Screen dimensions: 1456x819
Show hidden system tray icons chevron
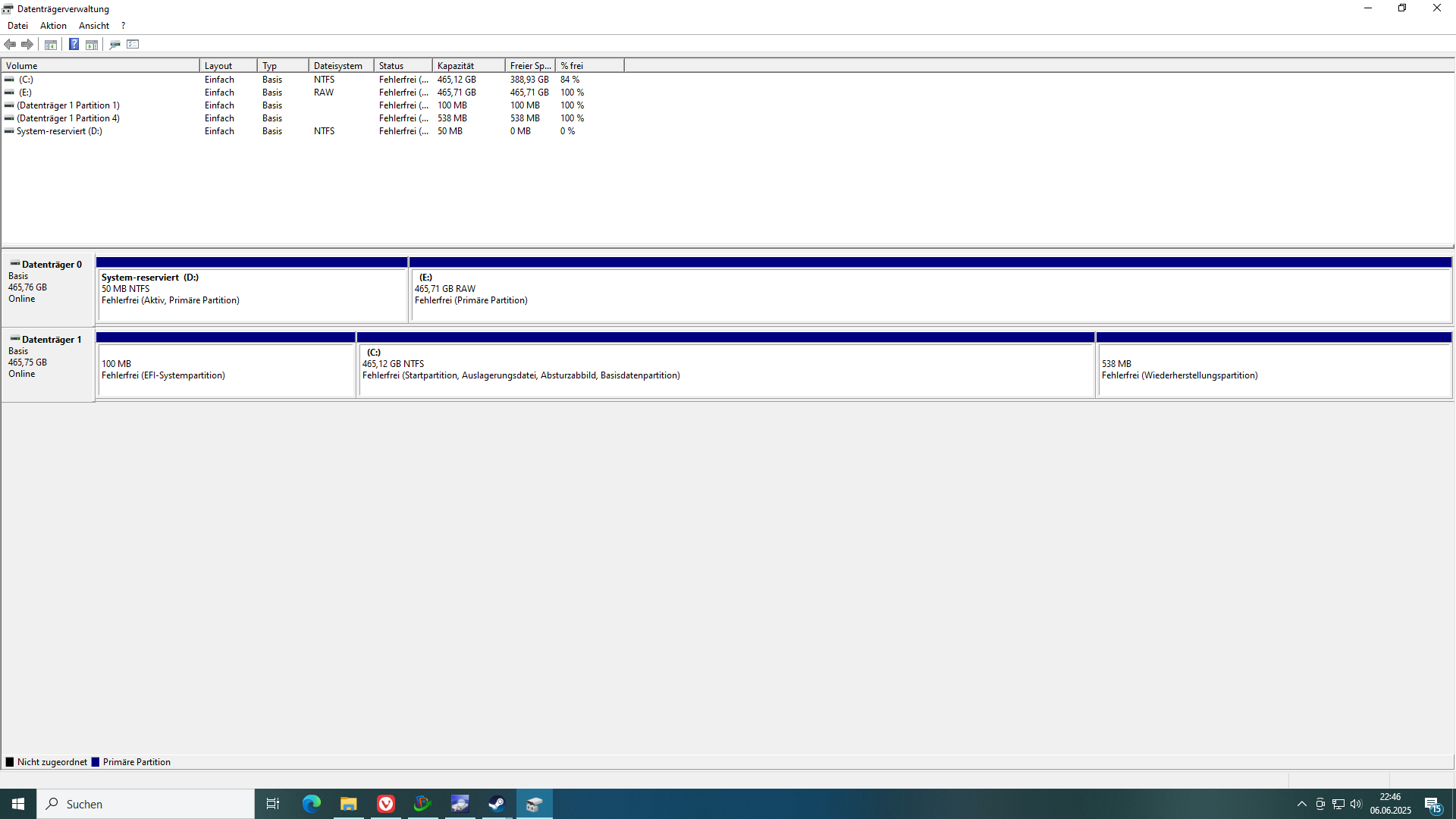click(1301, 804)
